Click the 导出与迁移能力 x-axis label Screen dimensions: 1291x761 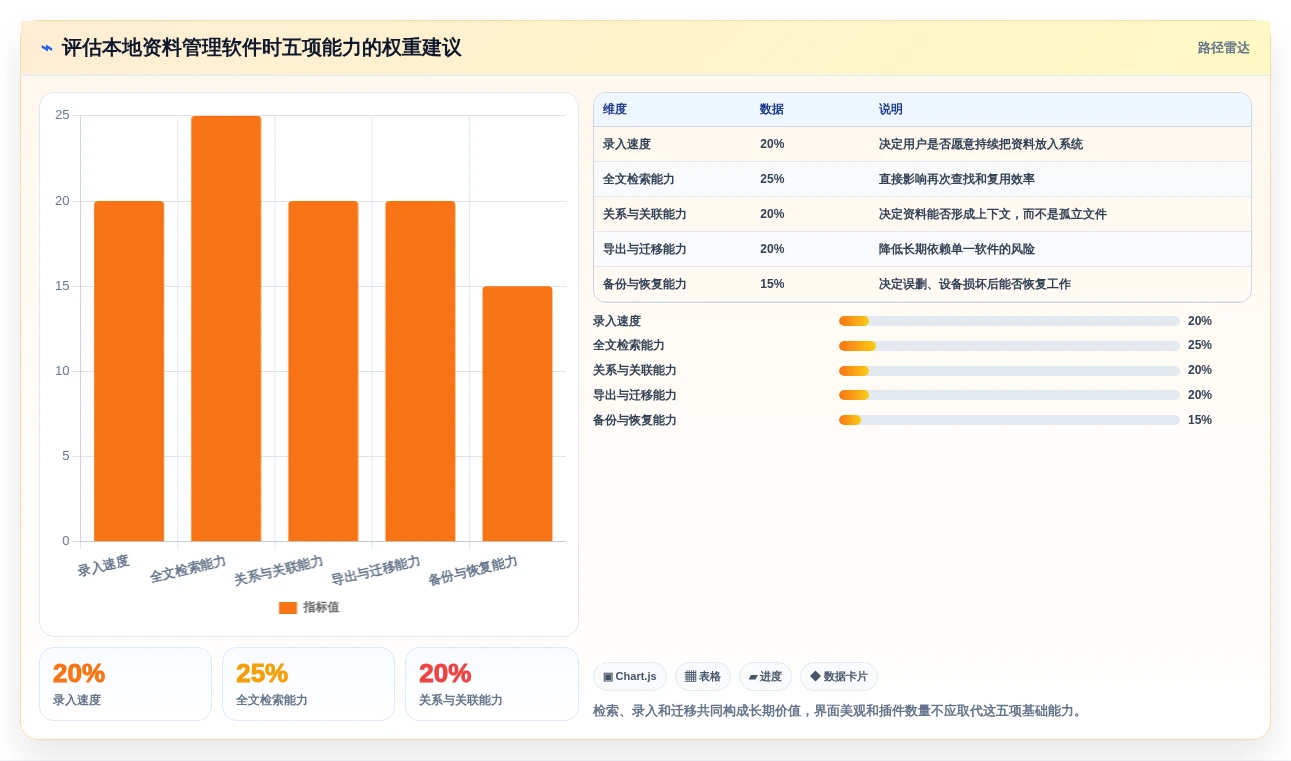[376, 570]
